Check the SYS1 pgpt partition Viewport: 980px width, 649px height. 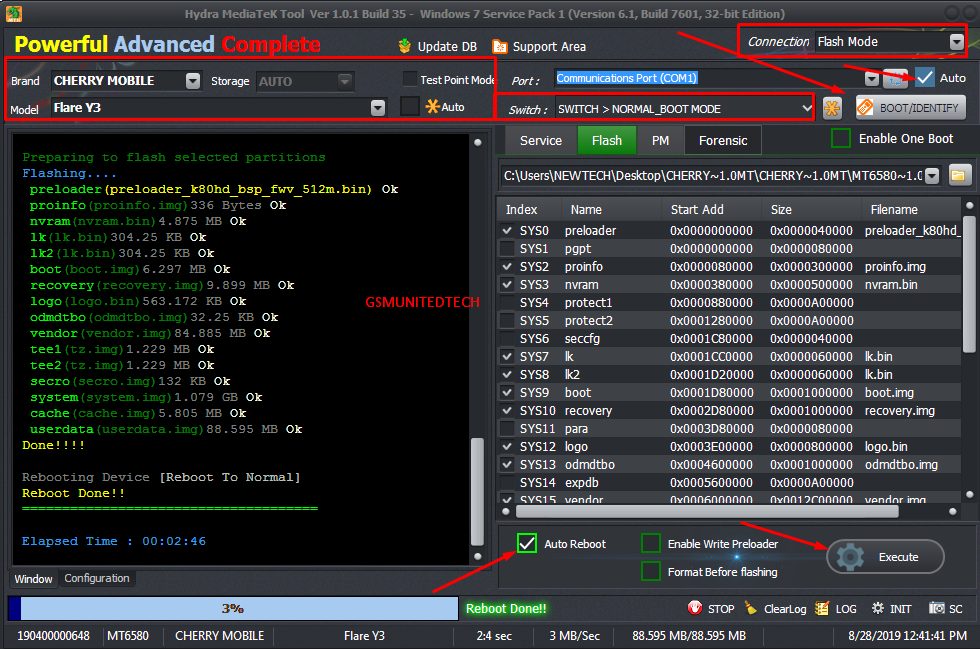[507, 248]
